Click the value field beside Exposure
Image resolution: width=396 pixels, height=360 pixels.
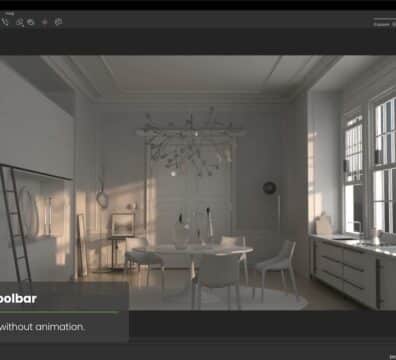(x=394, y=24)
